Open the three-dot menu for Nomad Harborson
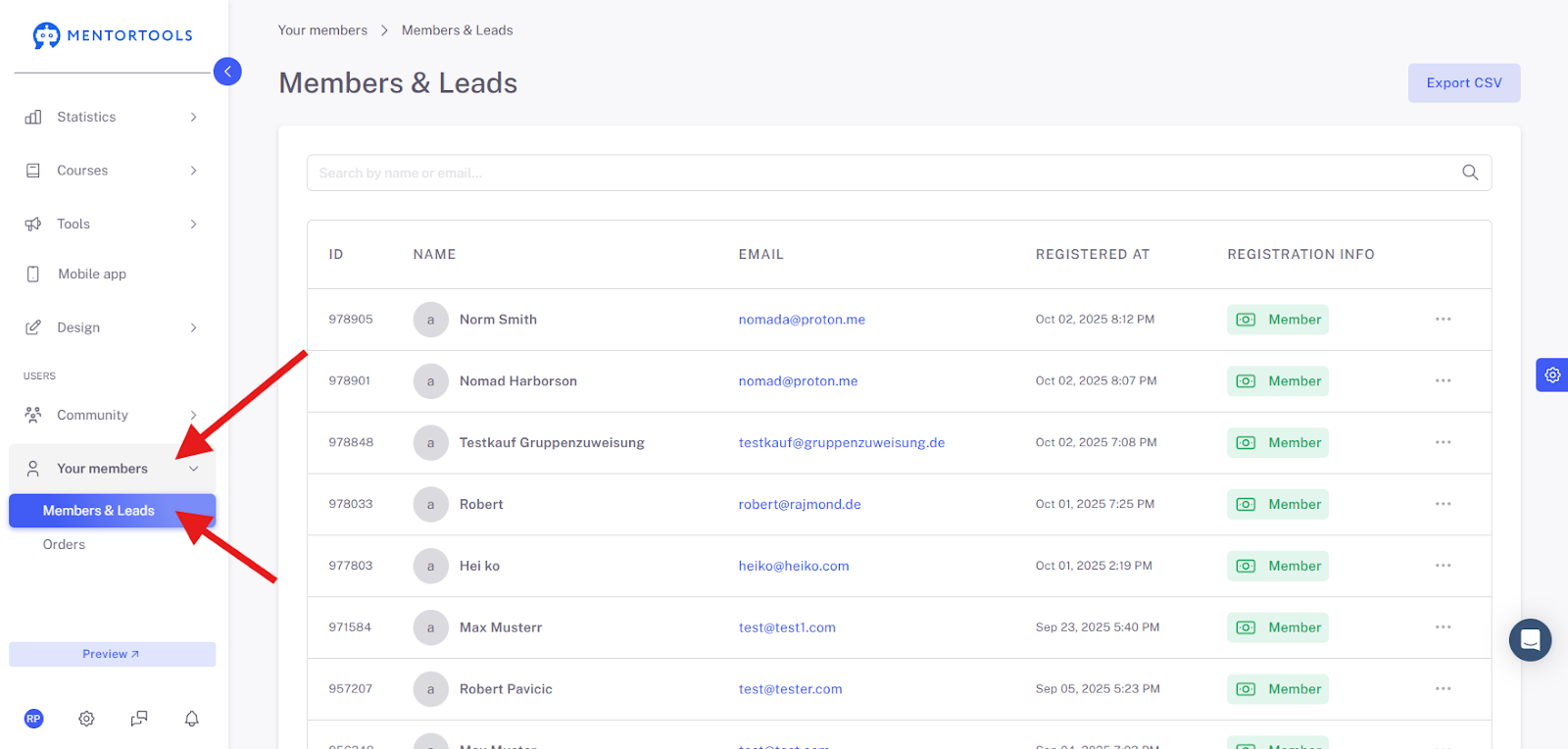 tap(1444, 381)
